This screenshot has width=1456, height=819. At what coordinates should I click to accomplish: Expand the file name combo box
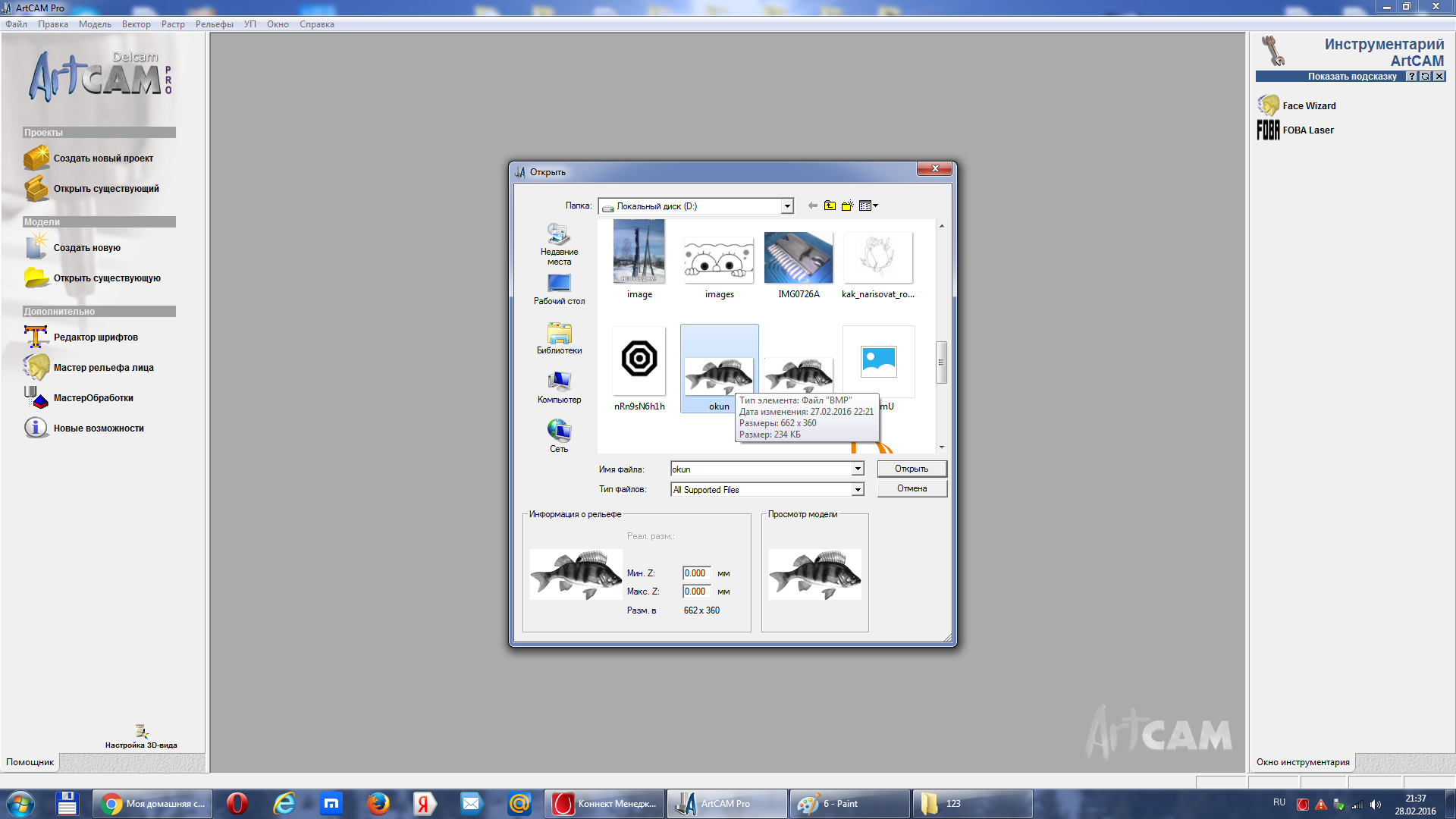[x=857, y=469]
